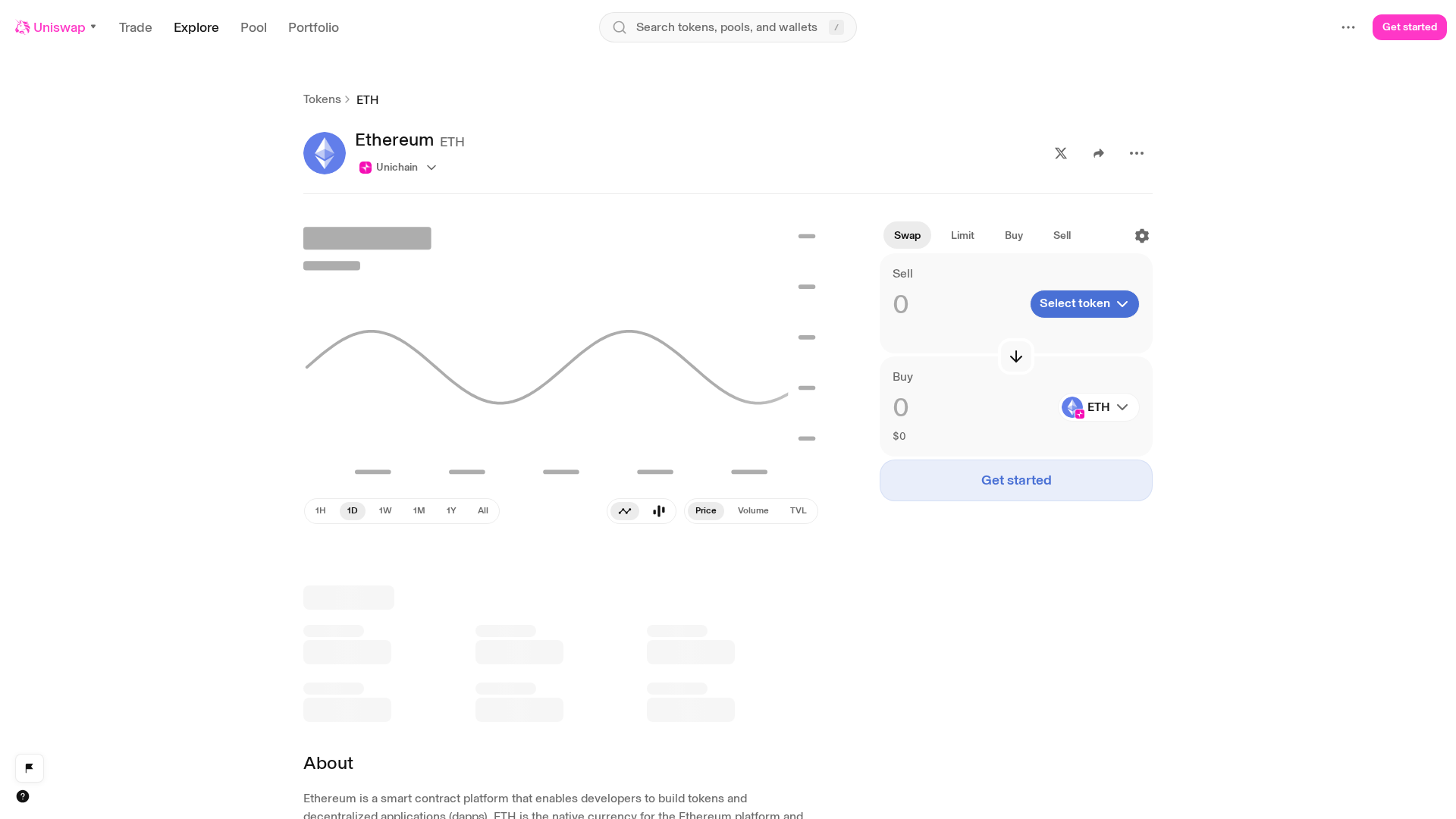Open the ETH buy token selector

click(1099, 407)
